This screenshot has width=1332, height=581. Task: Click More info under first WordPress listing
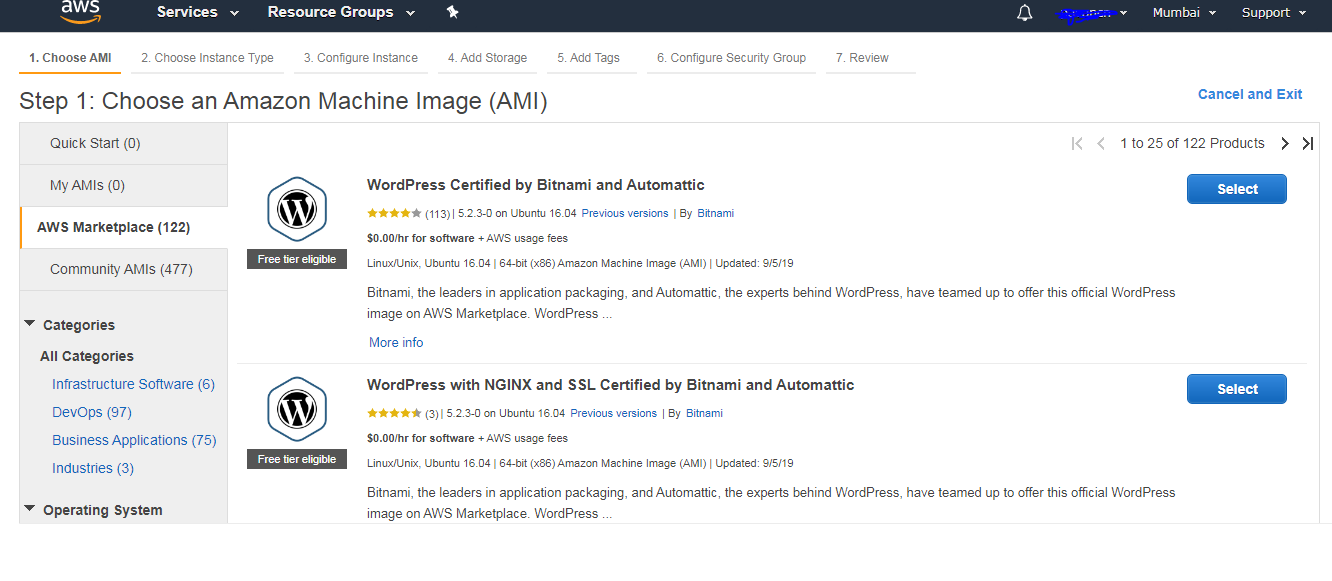click(396, 342)
